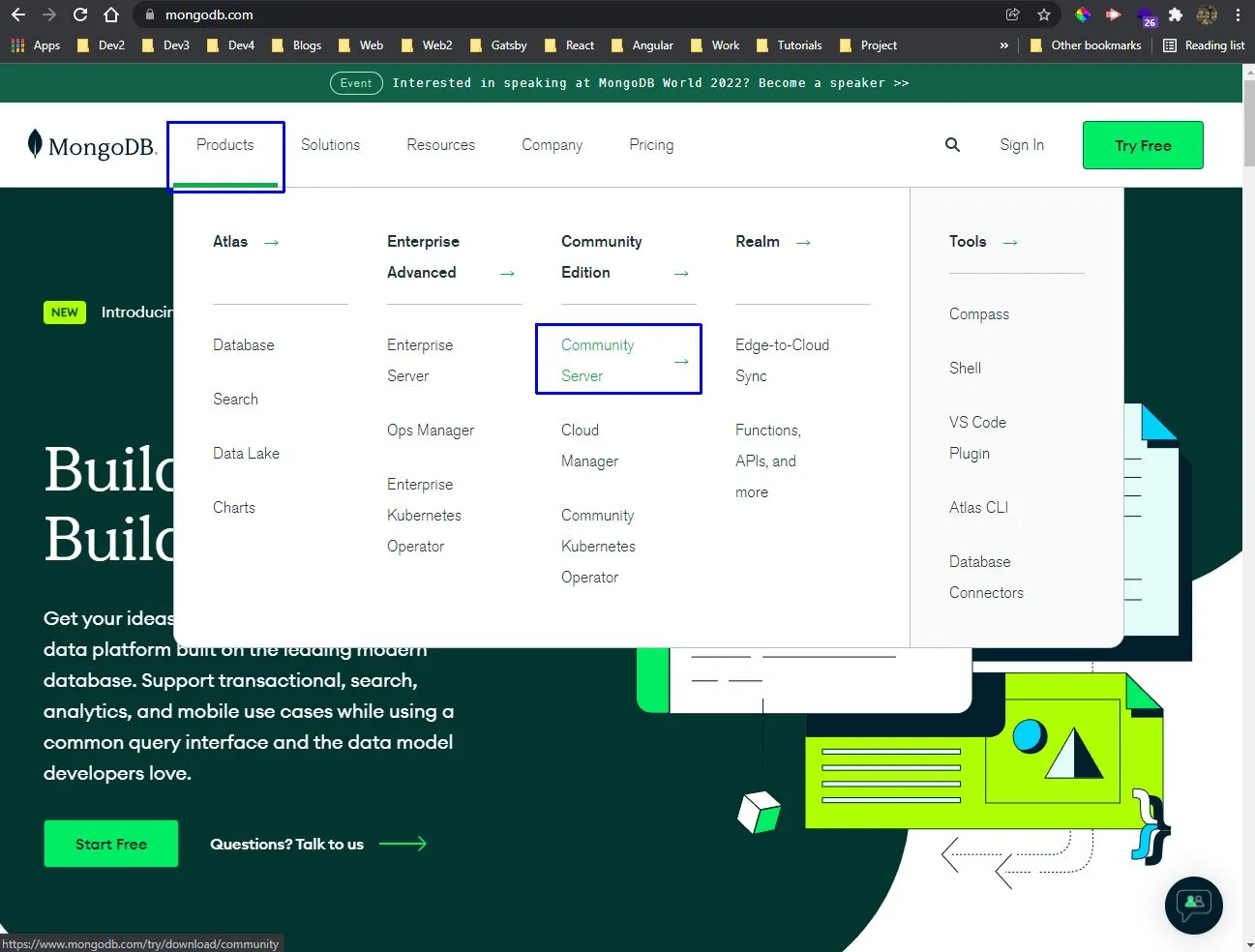Open the extensions puzzle icon
1255x952 pixels.
(1176, 15)
